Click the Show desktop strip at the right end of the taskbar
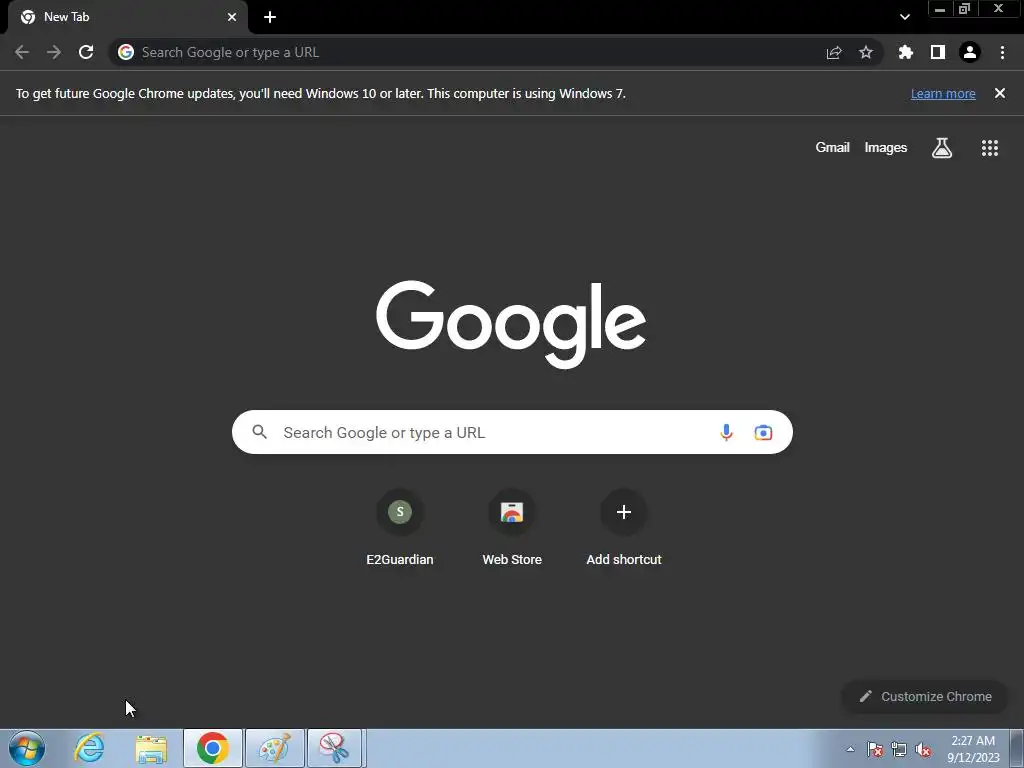The width and height of the screenshot is (1024, 768). pyautogui.click(x=1017, y=748)
